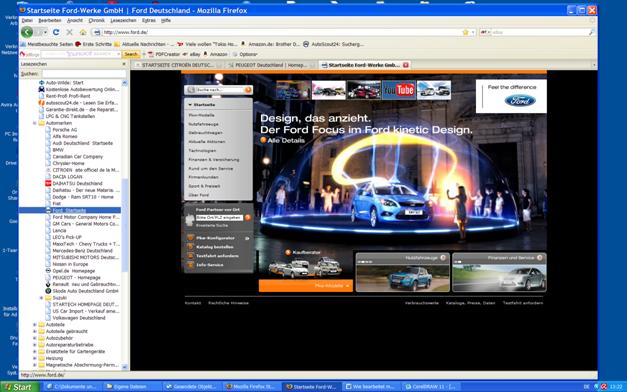Viewport: 627px width, 392px height.
Task: Click Alle Details link on hero
Action: point(282,140)
